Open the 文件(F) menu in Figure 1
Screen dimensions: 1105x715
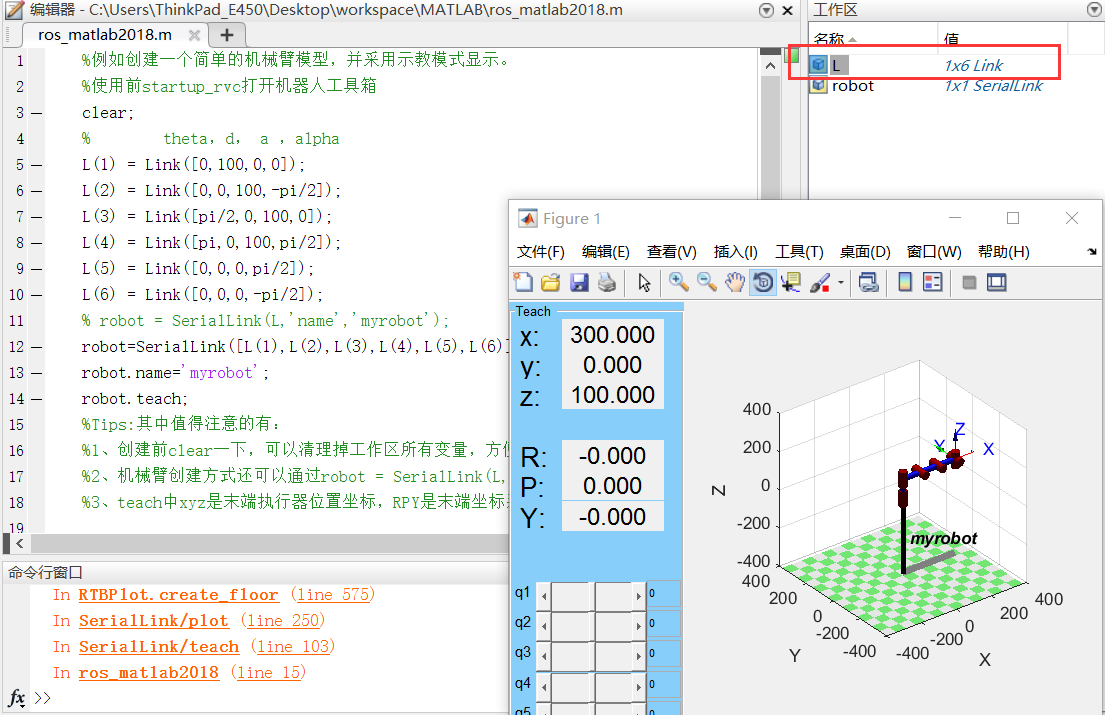(x=541, y=251)
